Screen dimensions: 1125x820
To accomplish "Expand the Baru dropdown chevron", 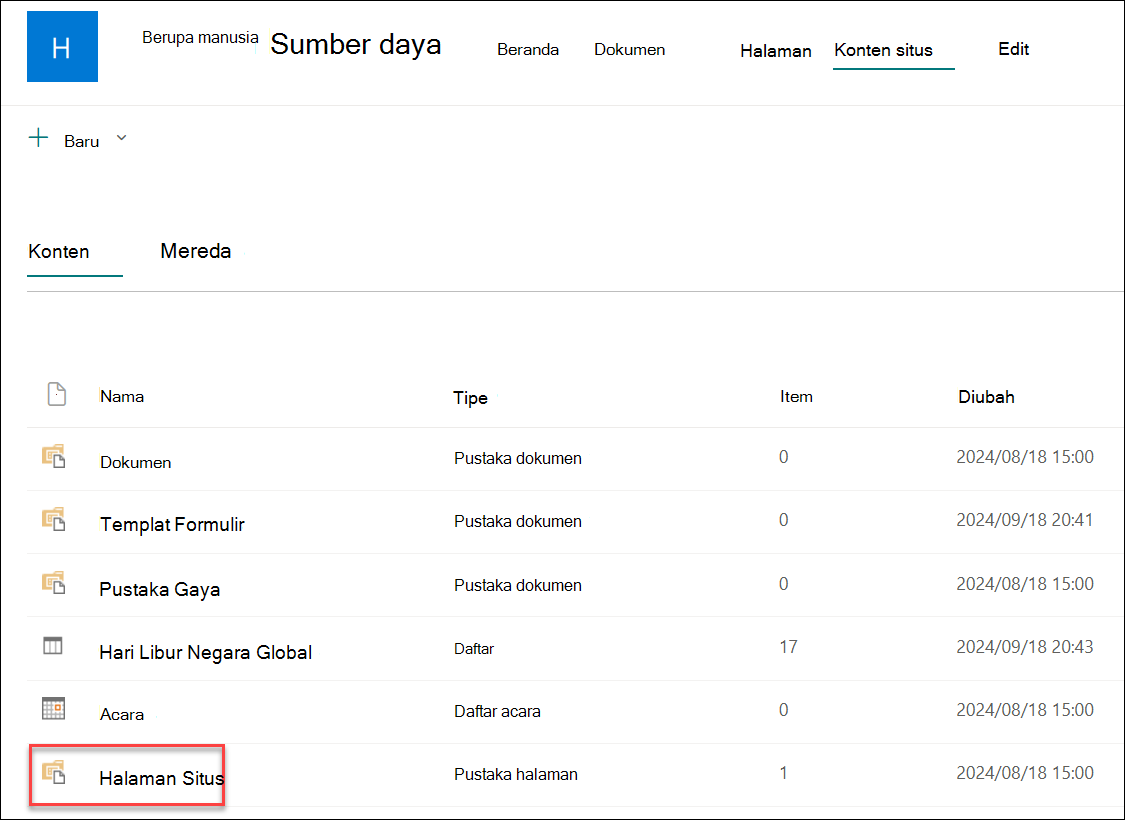I will pyautogui.click(x=121, y=138).
